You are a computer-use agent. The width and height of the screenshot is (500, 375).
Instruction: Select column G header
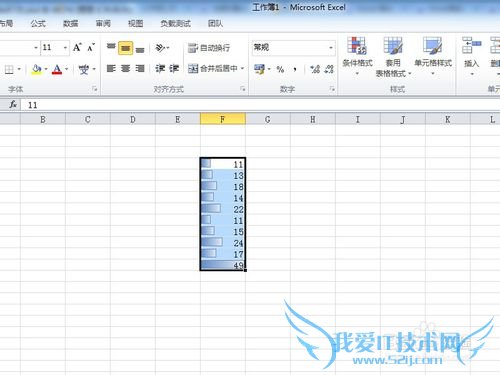268,119
